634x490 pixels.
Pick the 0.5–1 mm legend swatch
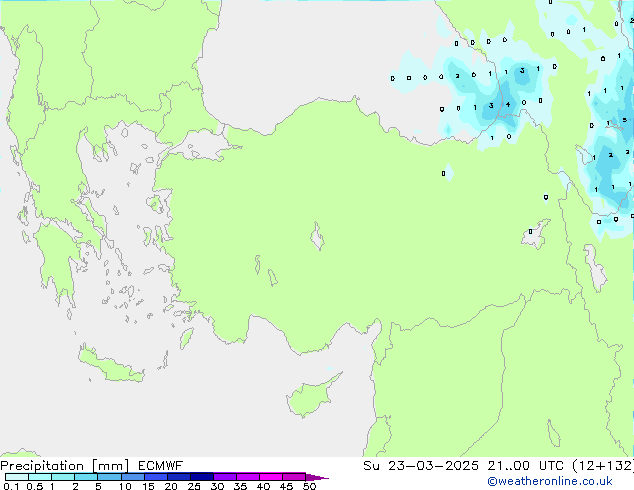(40, 477)
